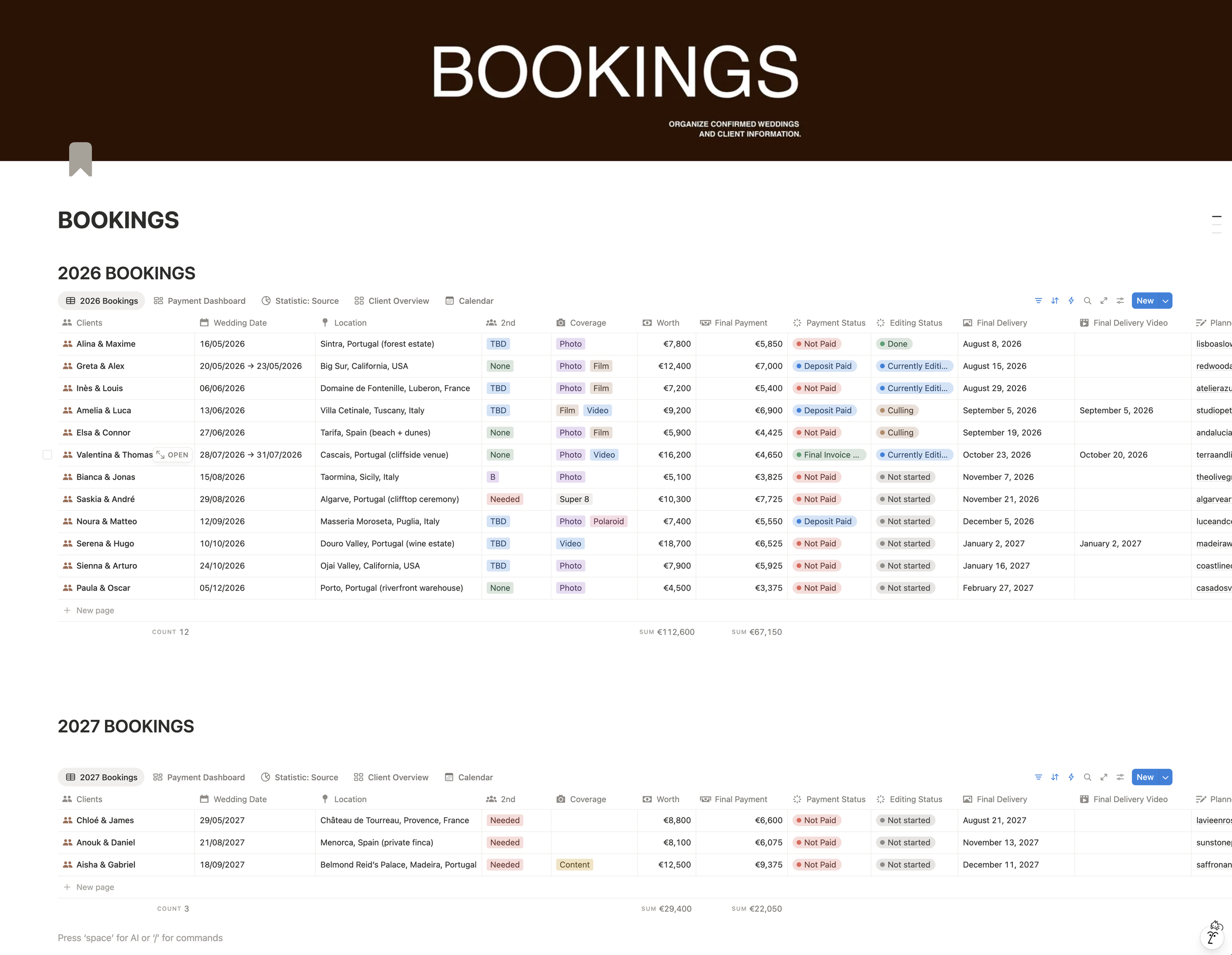
Task: Open 2026 database full page expand icon
Action: click(x=1103, y=301)
